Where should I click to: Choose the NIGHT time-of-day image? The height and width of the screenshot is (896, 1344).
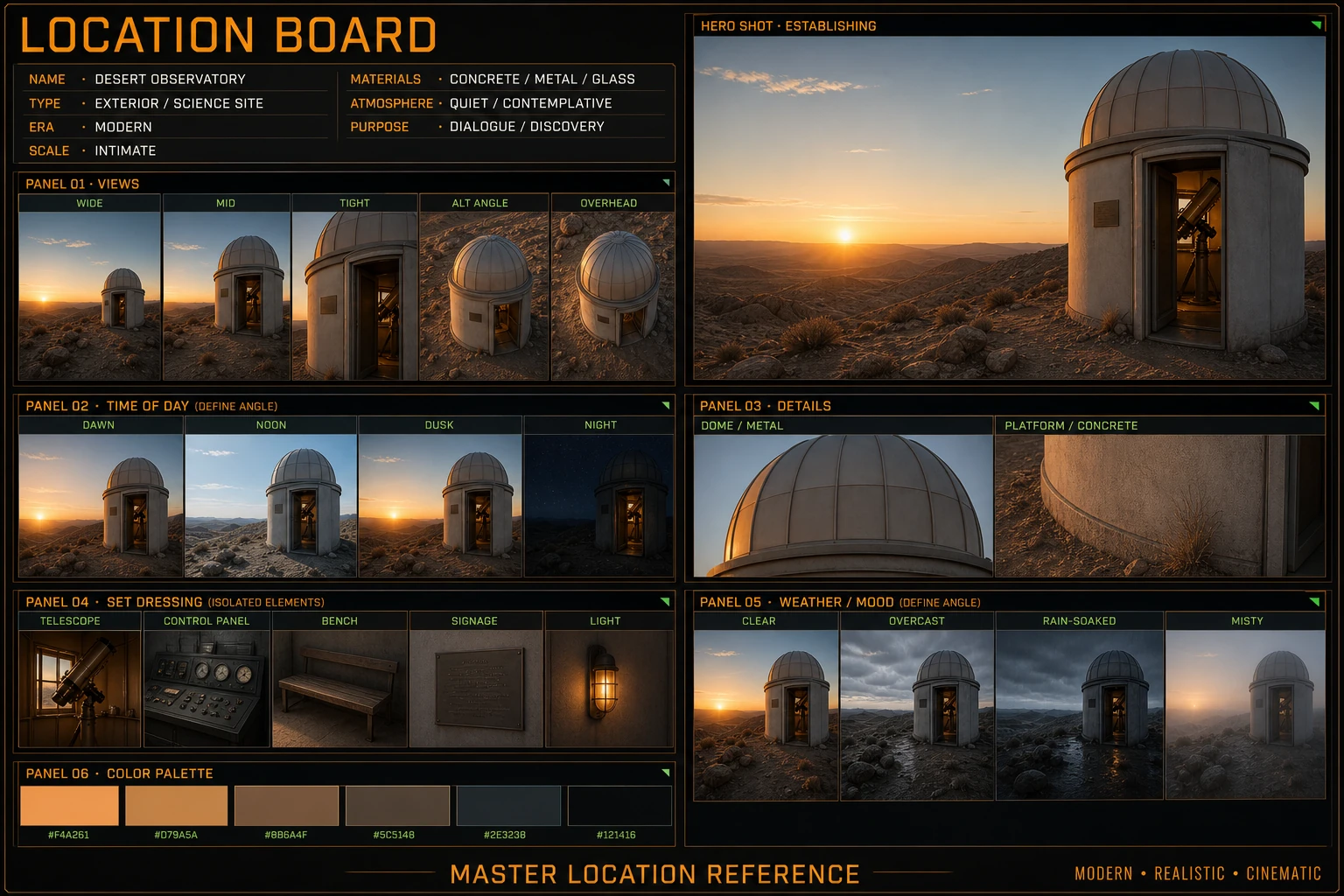tap(599, 506)
